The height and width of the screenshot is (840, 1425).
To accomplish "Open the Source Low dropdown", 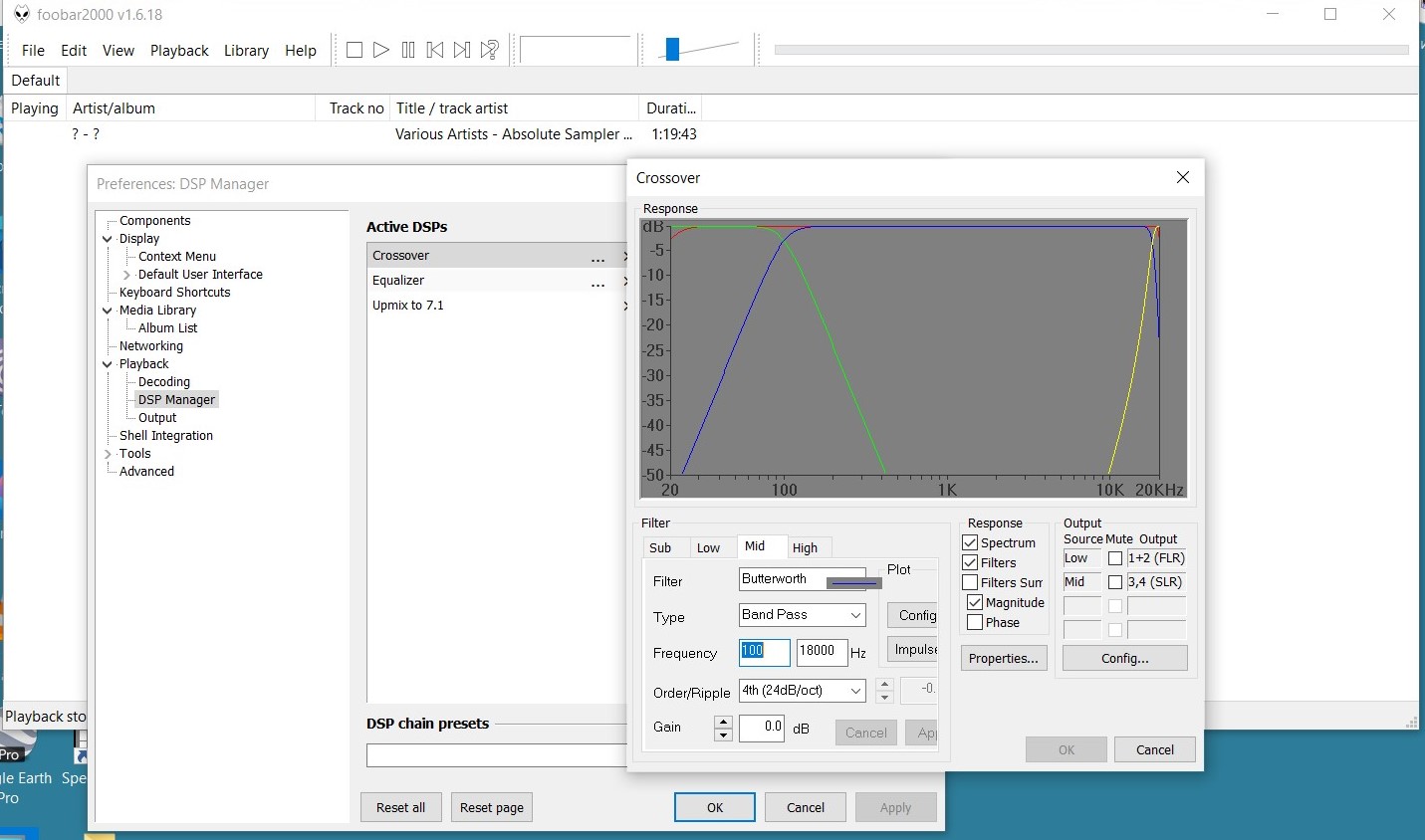I will tap(1081, 558).
